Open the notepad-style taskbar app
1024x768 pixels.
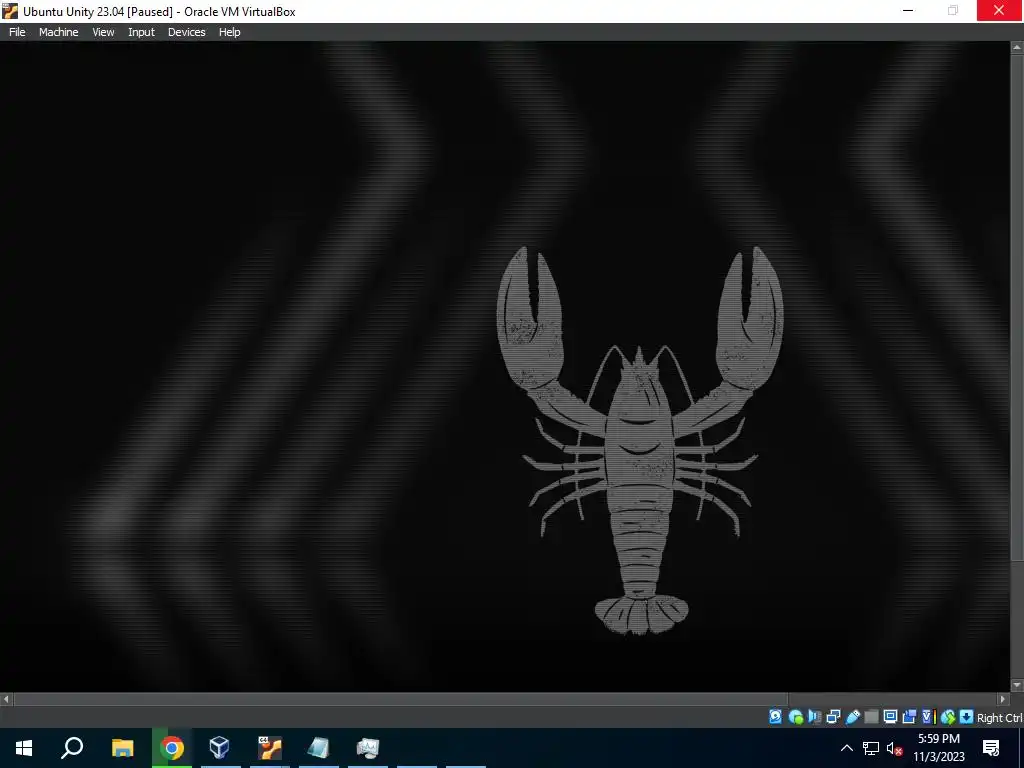318,748
